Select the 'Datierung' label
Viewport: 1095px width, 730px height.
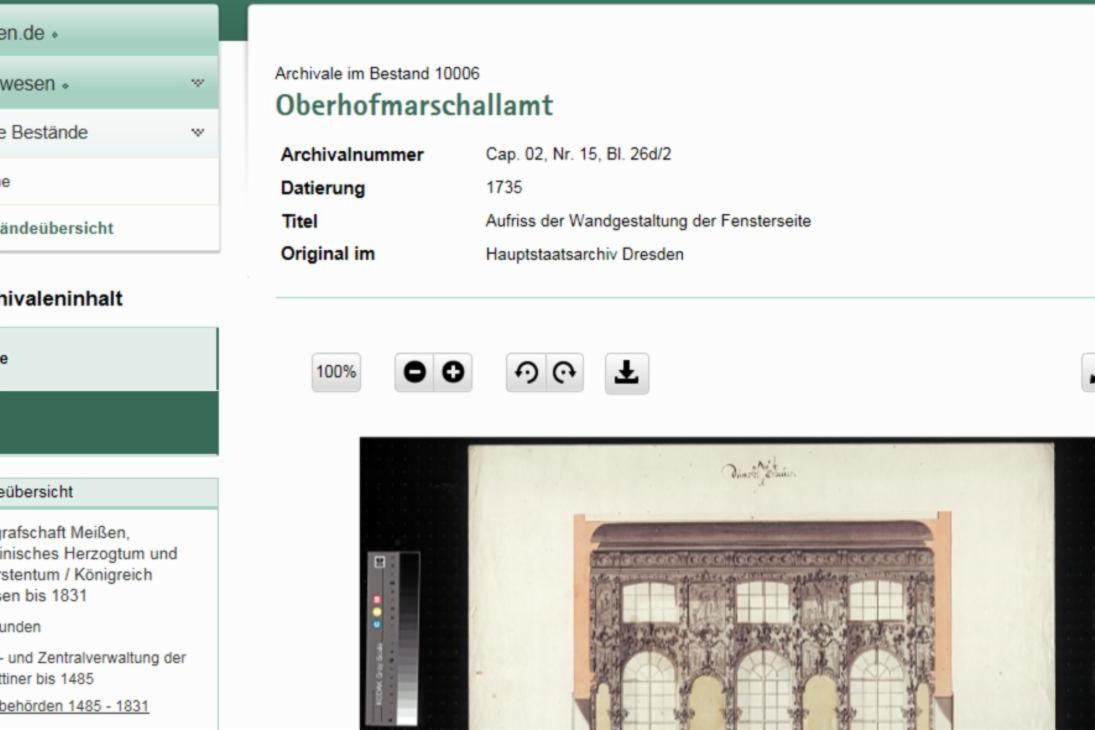pyautogui.click(x=323, y=189)
